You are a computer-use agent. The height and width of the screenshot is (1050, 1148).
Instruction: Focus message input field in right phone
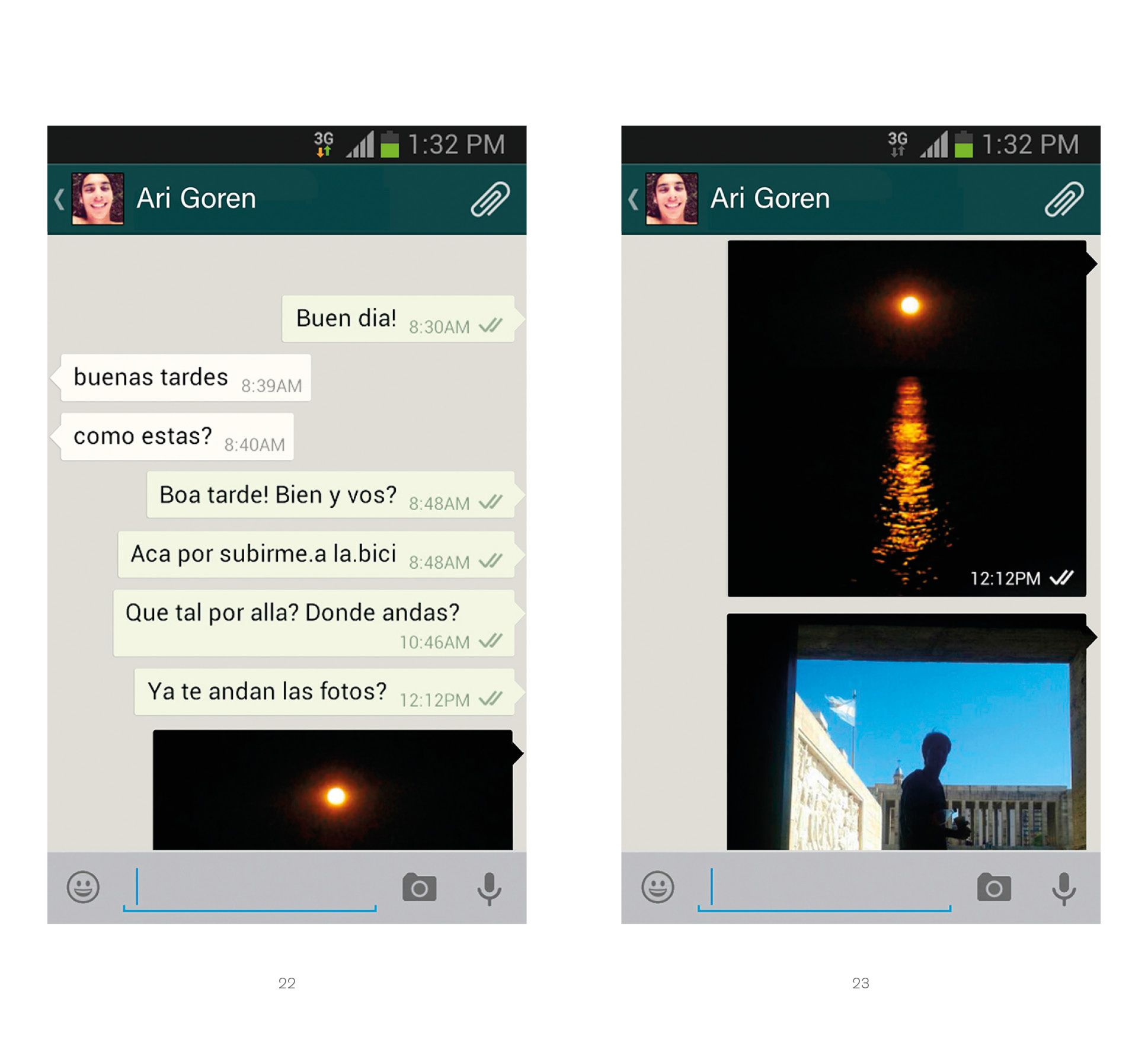coord(824,889)
